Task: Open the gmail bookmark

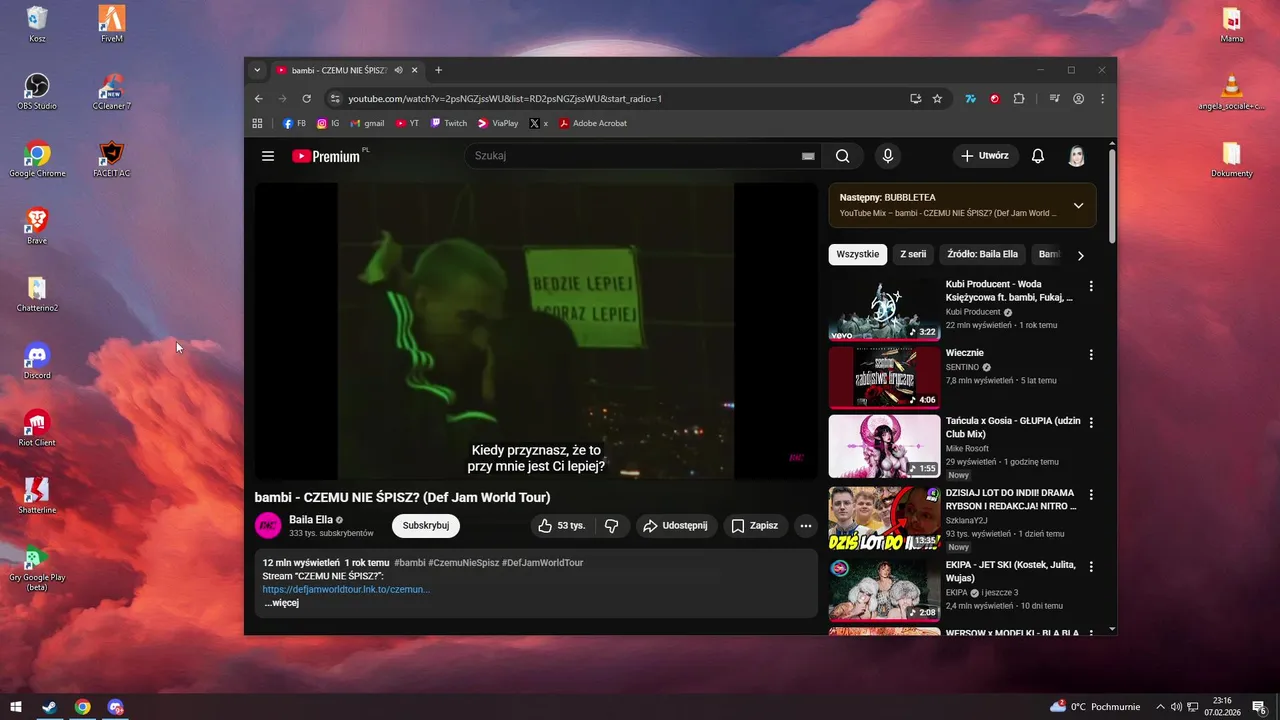Action: pyautogui.click(x=367, y=123)
